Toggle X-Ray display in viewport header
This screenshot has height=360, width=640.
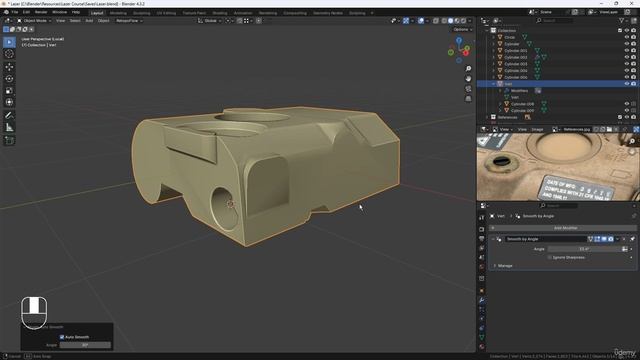436,20
